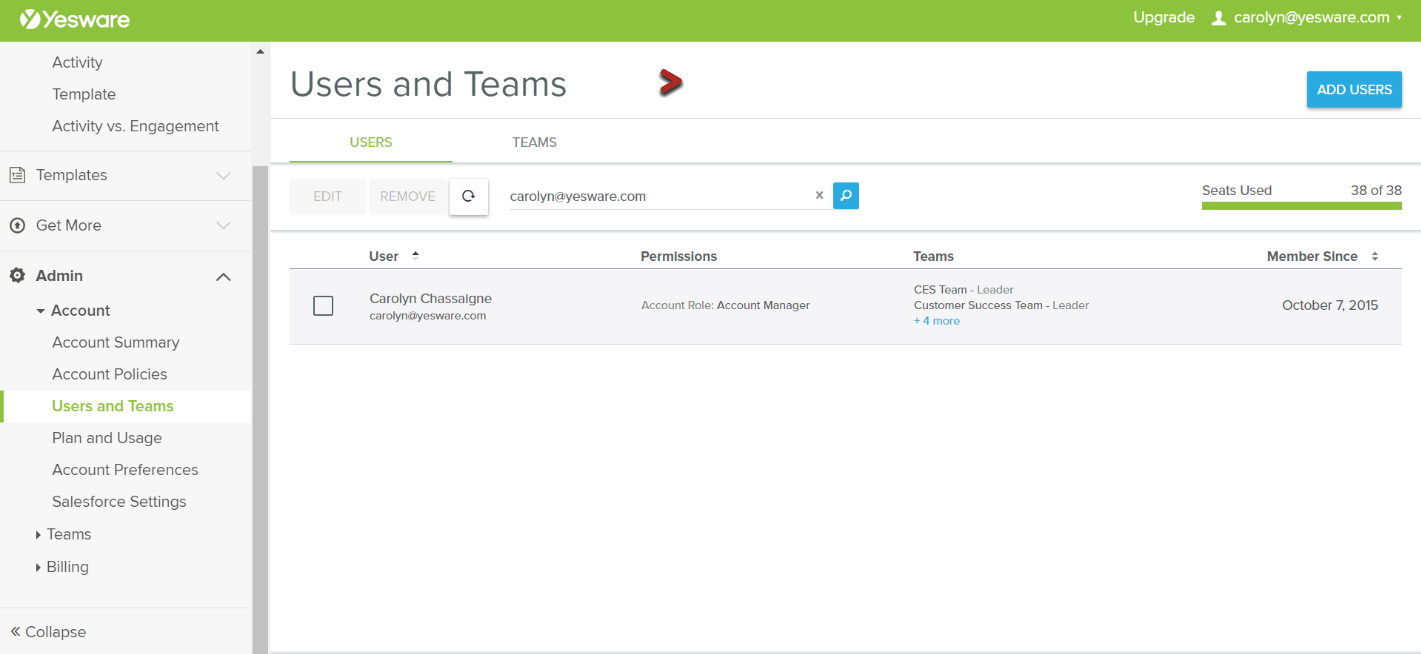Click the Yesware logo
This screenshot has height=654, width=1421.
pyautogui.click(x=75, y=19)
